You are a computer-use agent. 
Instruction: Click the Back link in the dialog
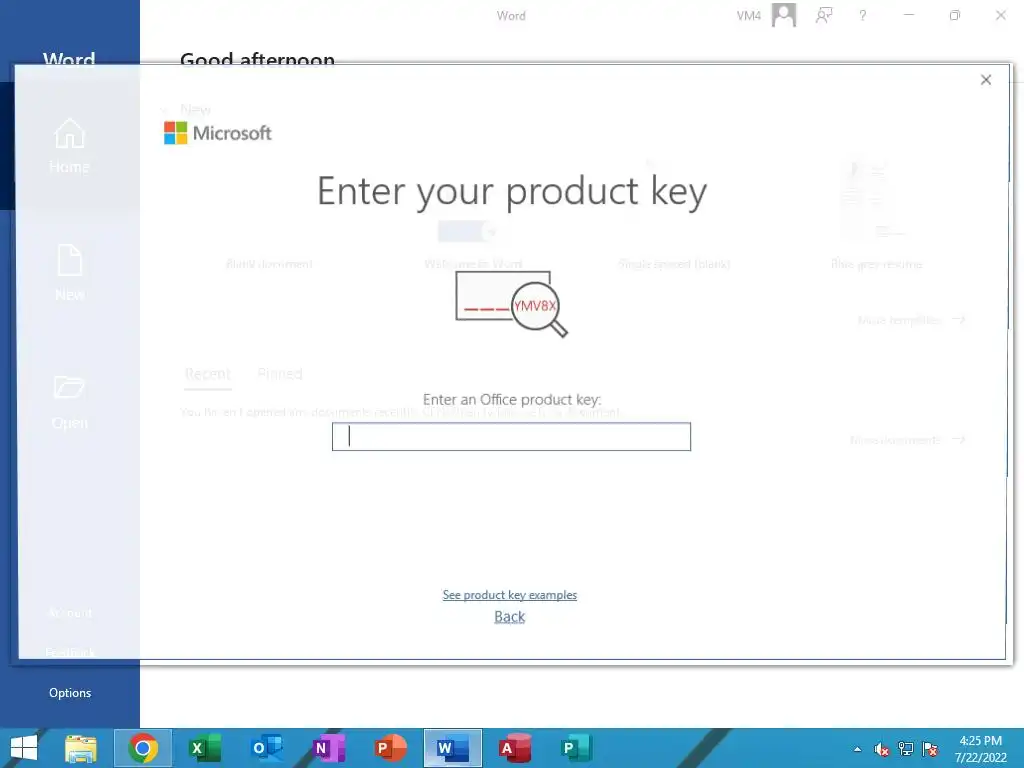point(509,616)
